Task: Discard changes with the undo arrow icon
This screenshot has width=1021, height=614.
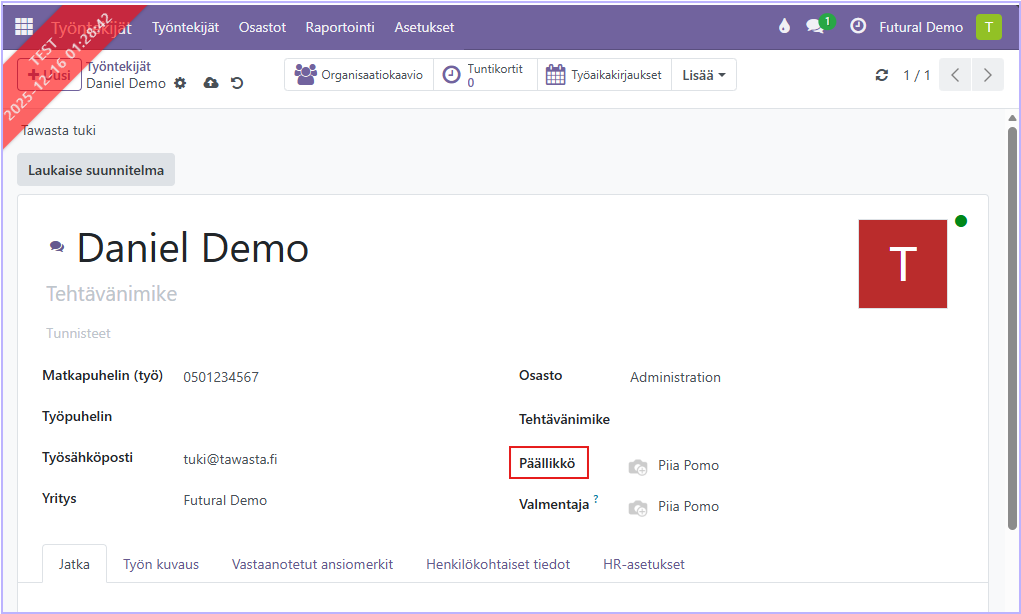Action: 237,83
